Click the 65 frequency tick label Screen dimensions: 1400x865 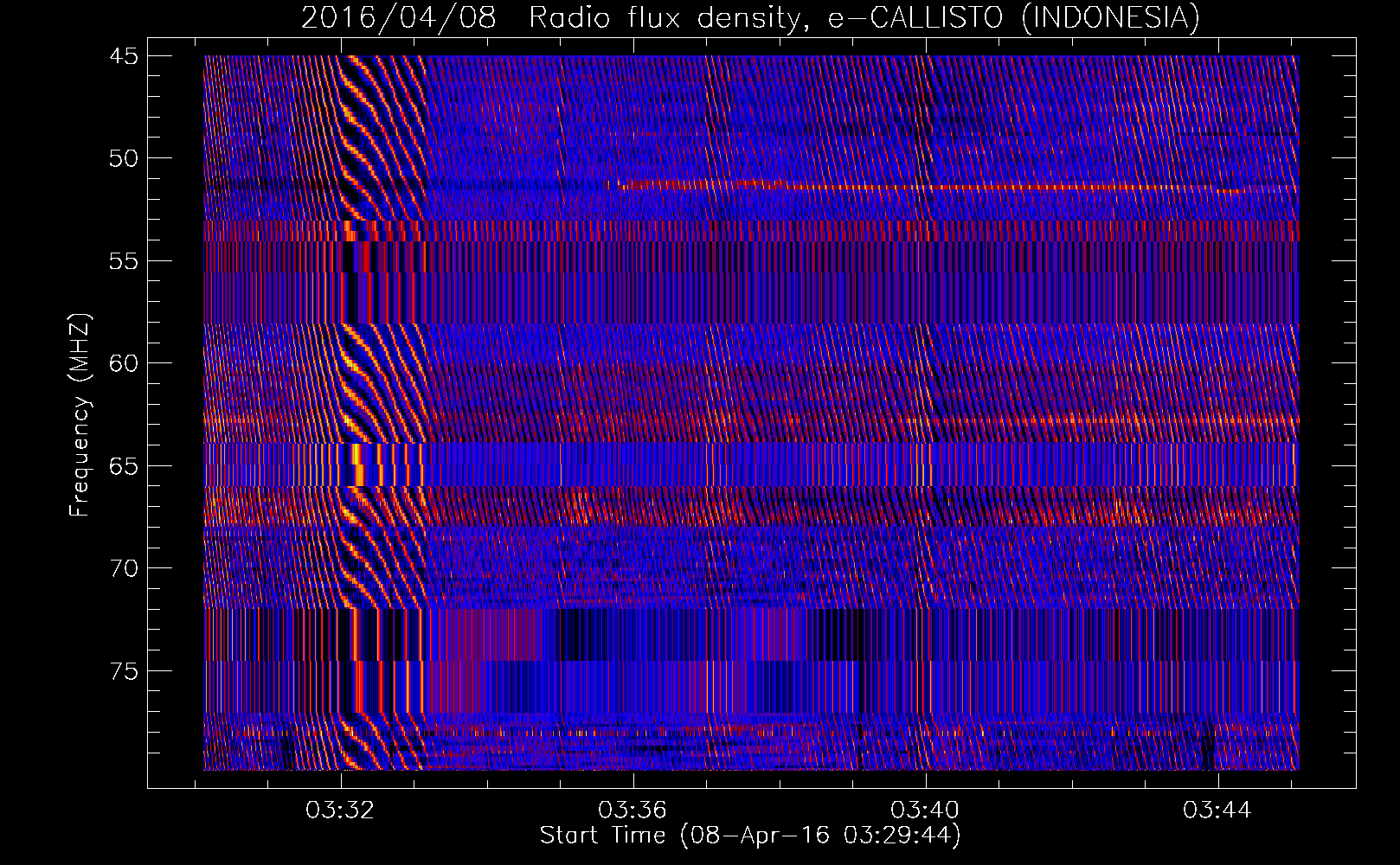coord(124,466)
